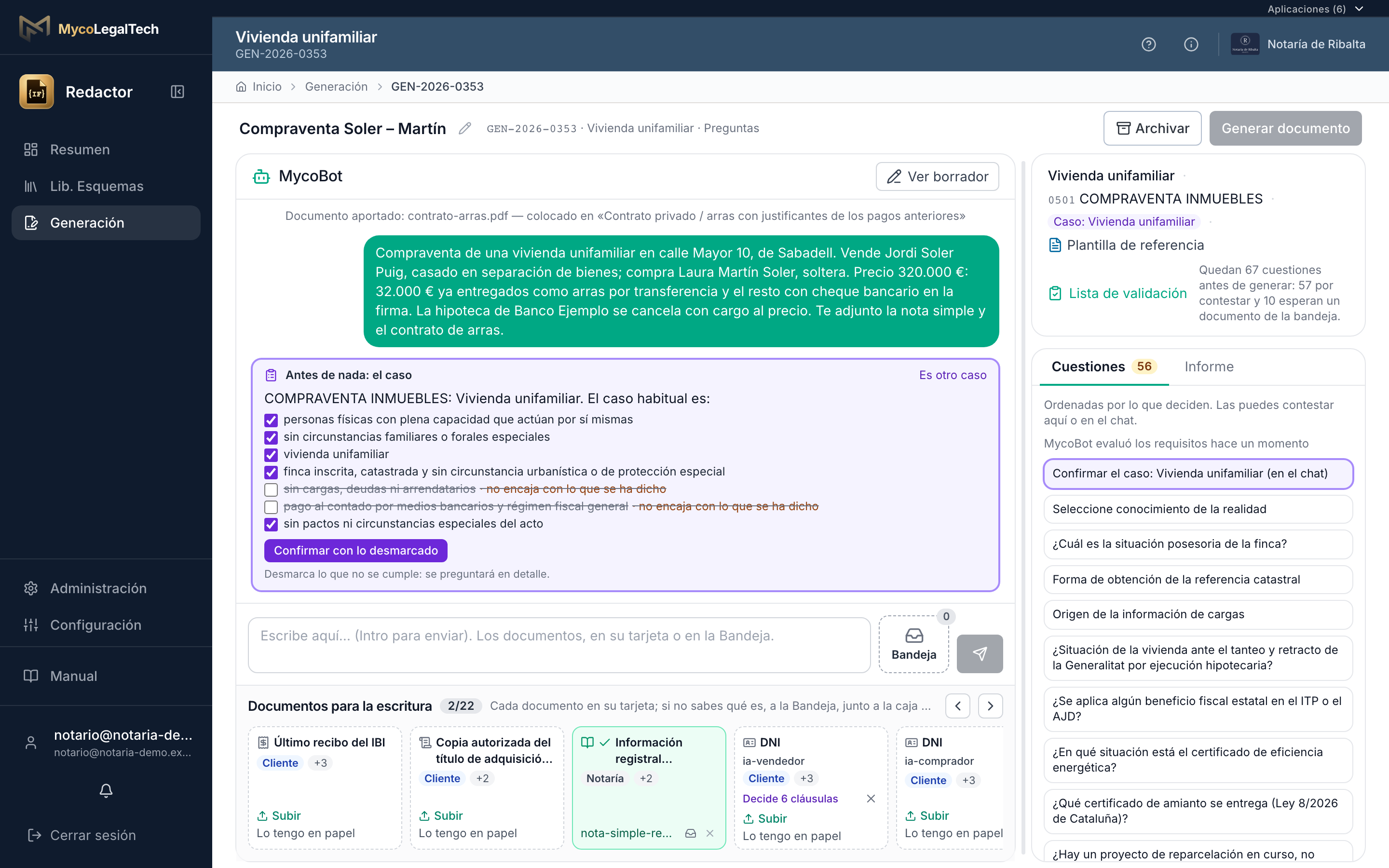Viewport: 1389px width, 868px height.
Task: Show previous documents with left chevron
Action: (957, 706)
